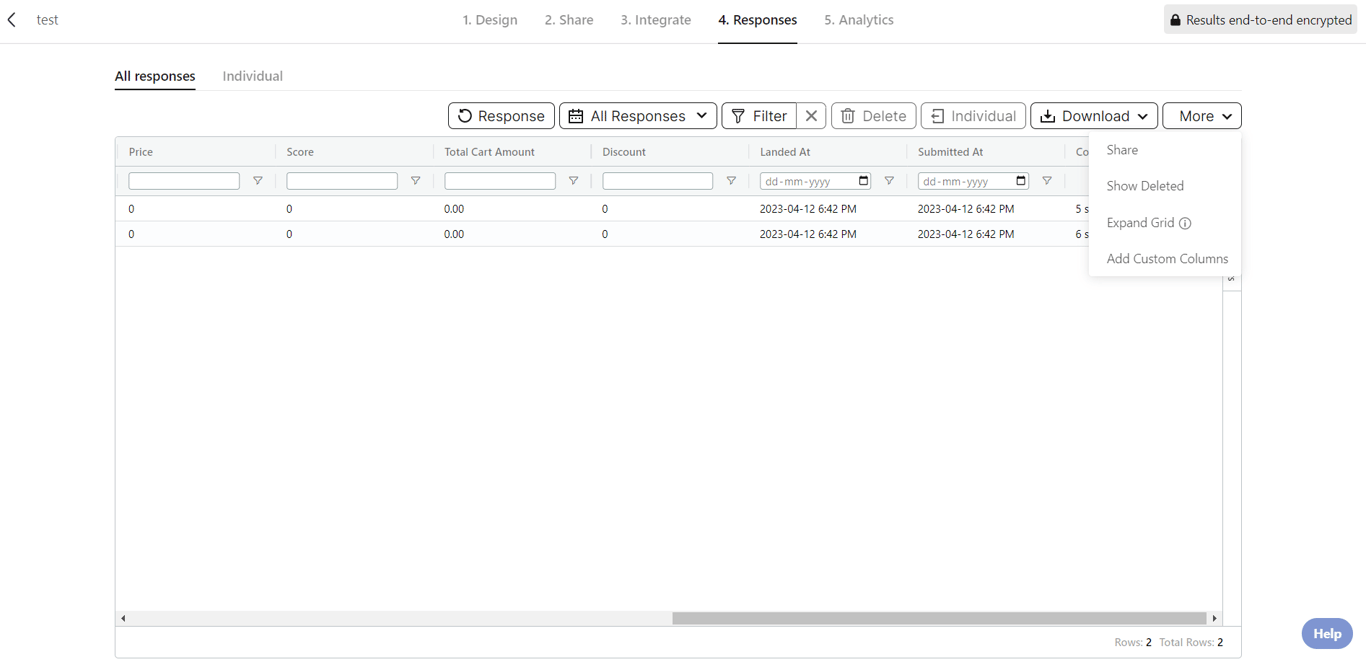This screenshot has width=1366, height=662.
Task: Refresh responses with the Response button
Action: tap(501, 116)
